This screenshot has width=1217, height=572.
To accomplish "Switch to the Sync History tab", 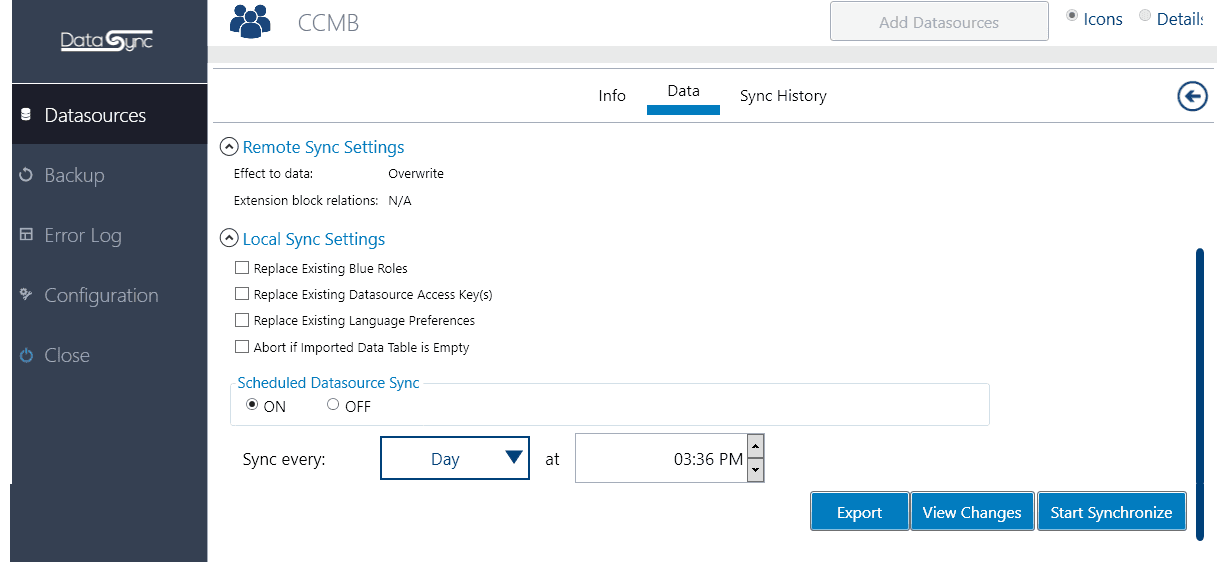I will (x=783, y=96).
